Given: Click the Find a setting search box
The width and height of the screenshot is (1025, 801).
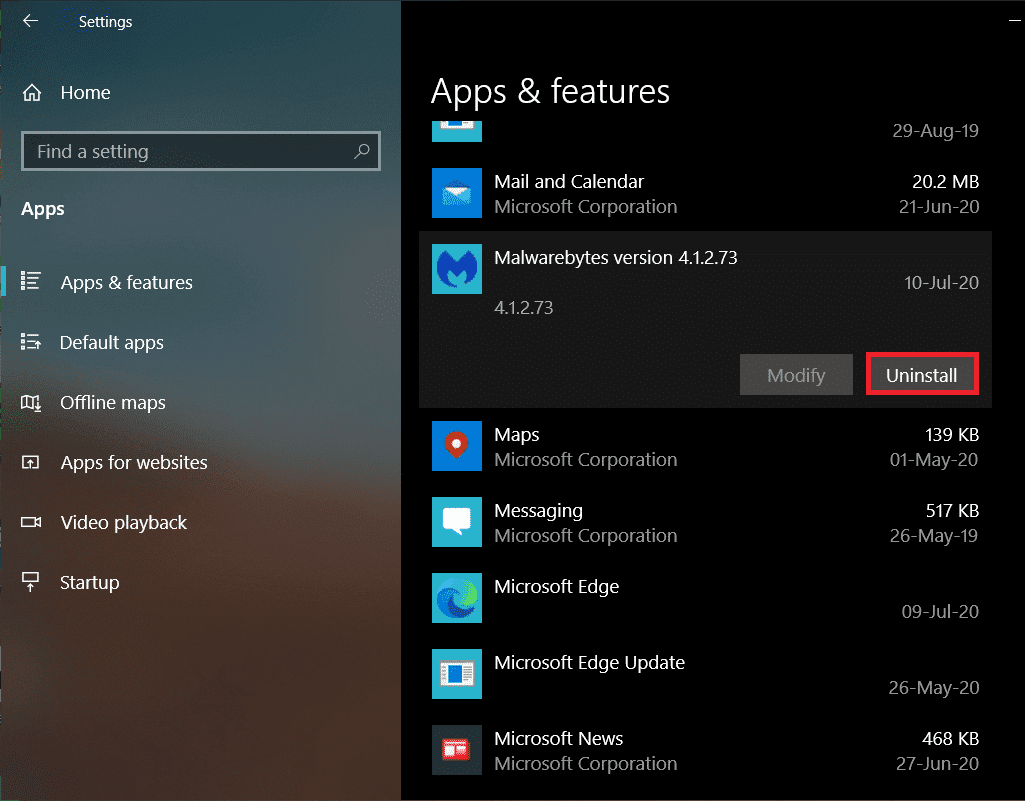Looking at the screenshot, I should tap(190, 152).
